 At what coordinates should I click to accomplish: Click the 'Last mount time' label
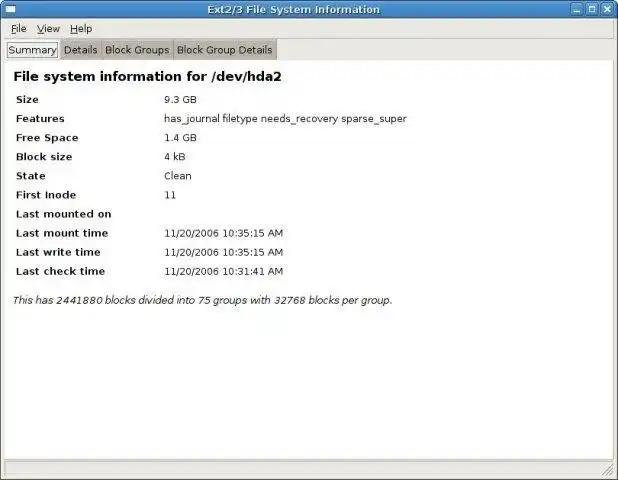pos(62,233)
